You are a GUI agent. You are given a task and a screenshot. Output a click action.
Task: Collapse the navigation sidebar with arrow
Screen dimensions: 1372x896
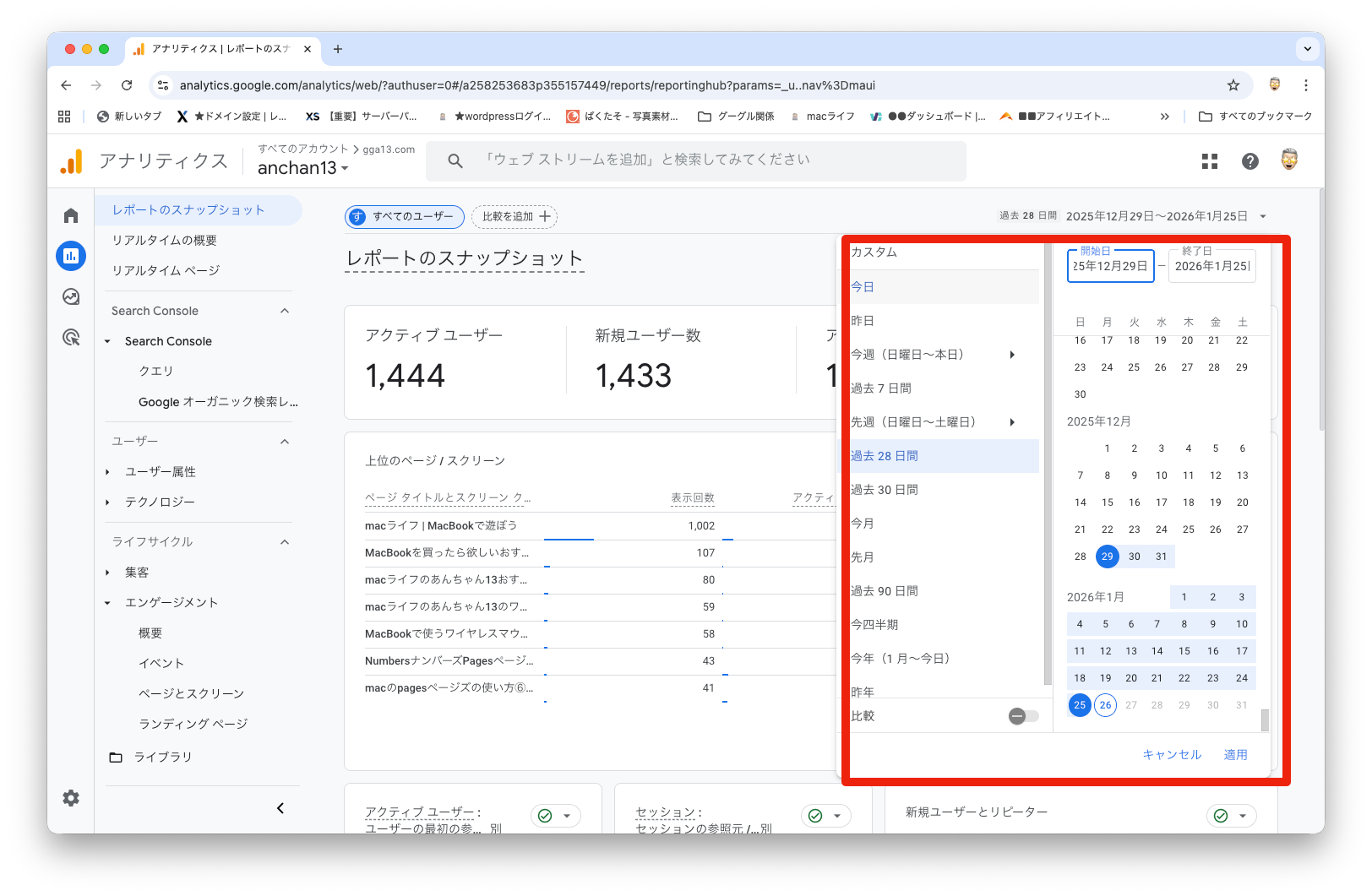click(x=280, y=808)
